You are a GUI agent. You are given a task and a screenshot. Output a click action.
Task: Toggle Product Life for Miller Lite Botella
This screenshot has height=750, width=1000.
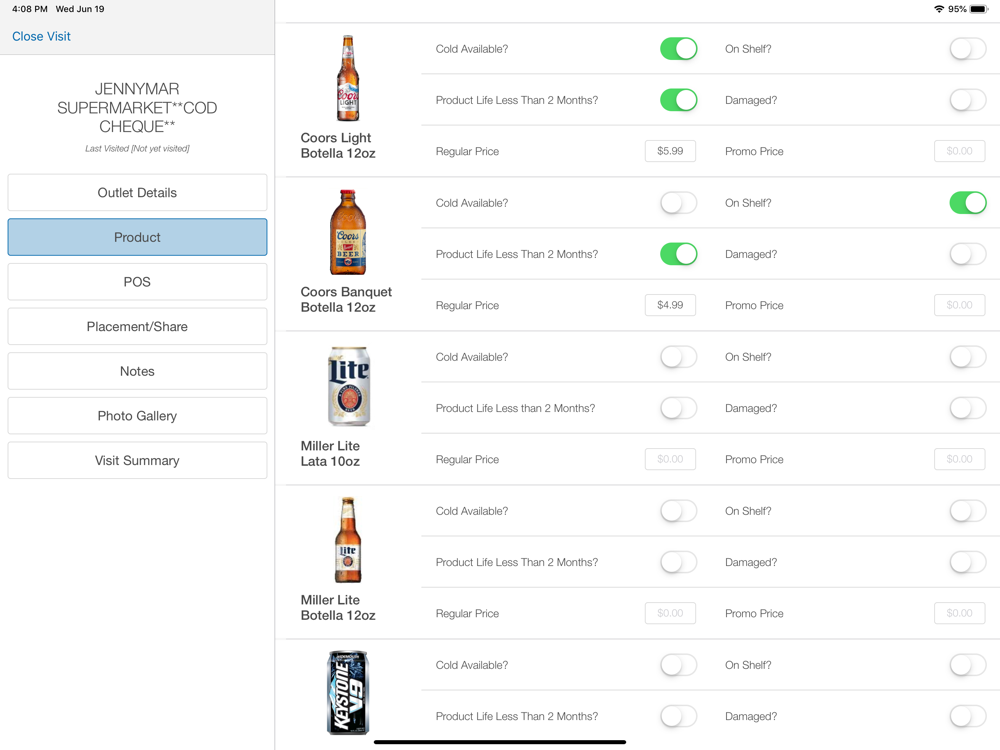click(679, 562)
